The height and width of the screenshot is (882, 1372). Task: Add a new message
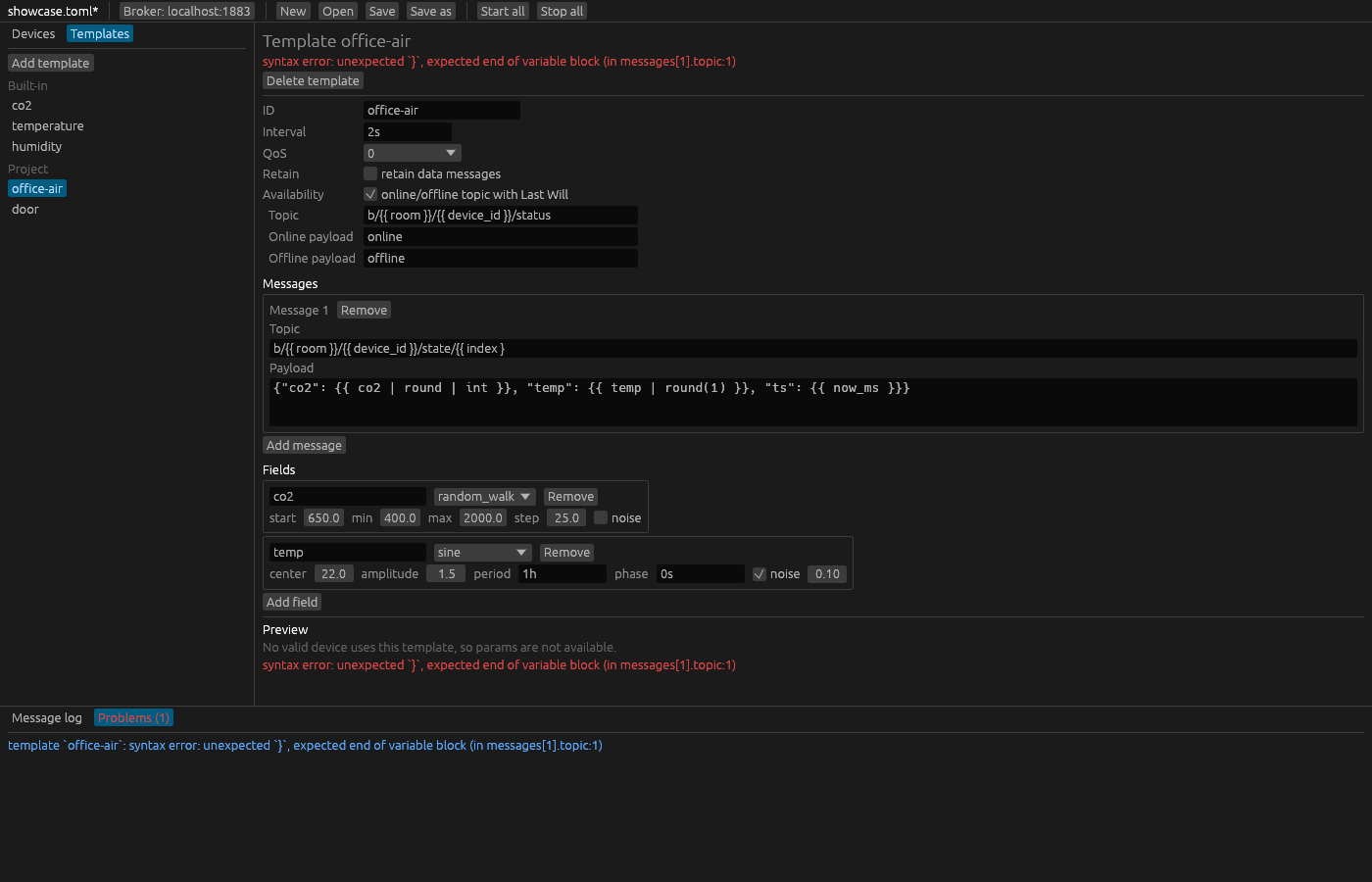point(304,445)
